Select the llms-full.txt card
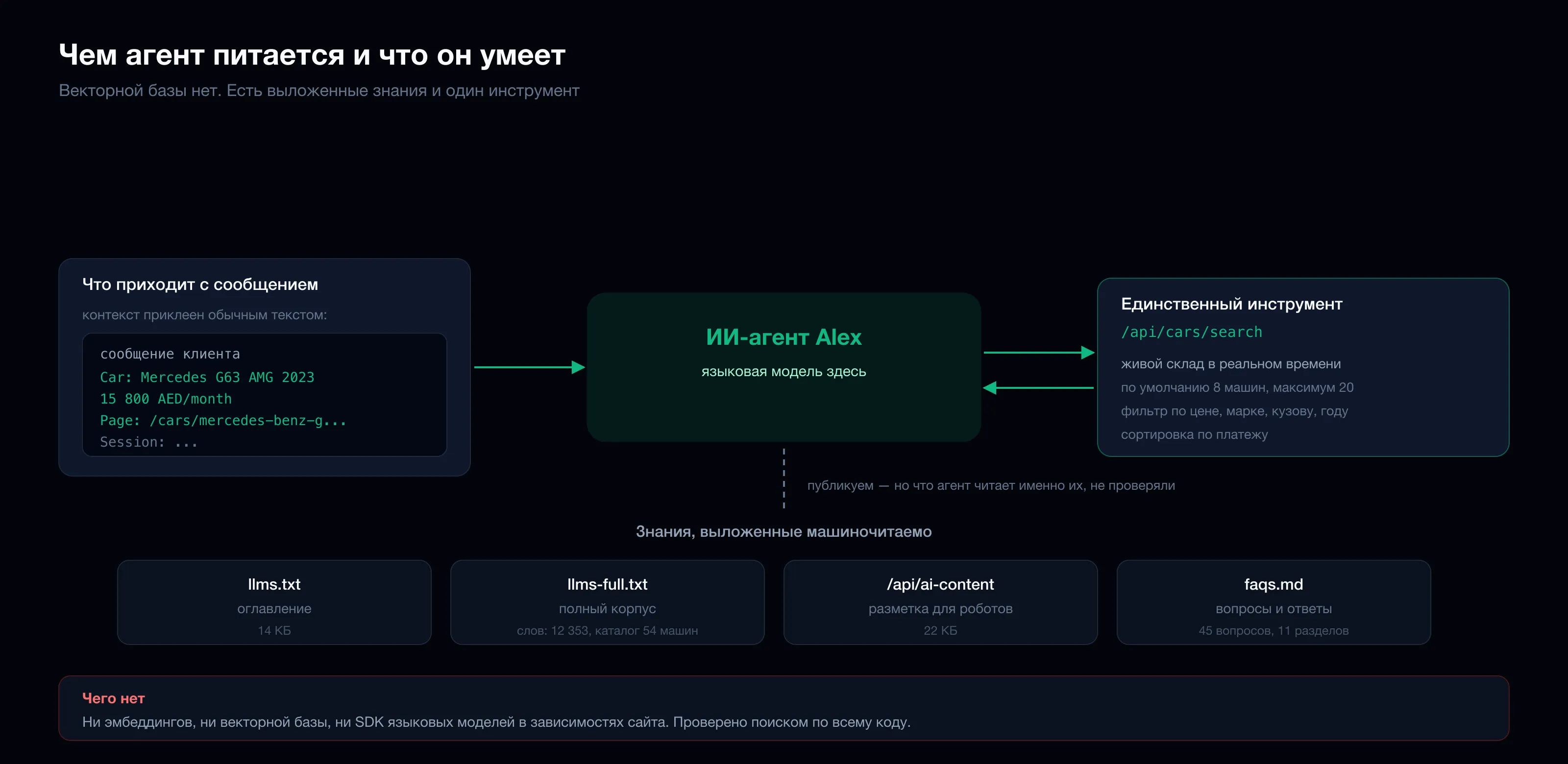 click(607, 602)
